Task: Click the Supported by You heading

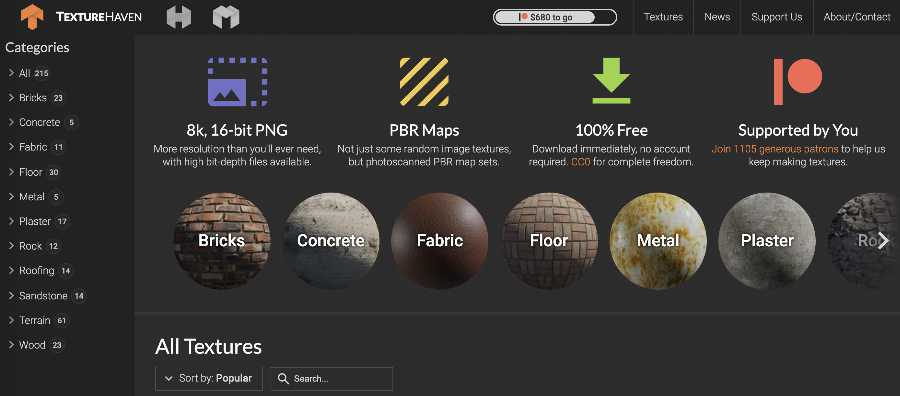Action: 798,130
